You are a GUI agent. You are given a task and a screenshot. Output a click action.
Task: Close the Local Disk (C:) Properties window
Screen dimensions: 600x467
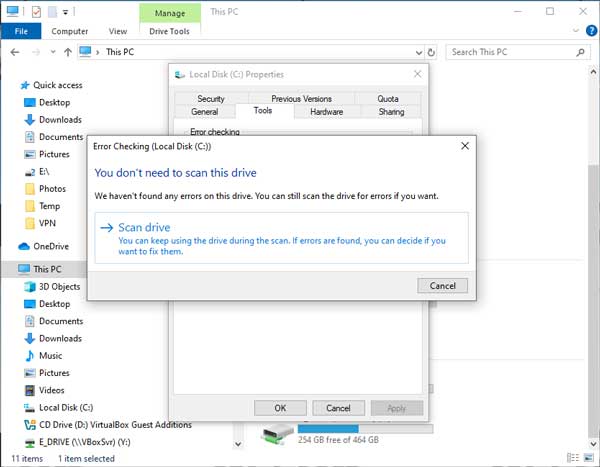(417, 74)
